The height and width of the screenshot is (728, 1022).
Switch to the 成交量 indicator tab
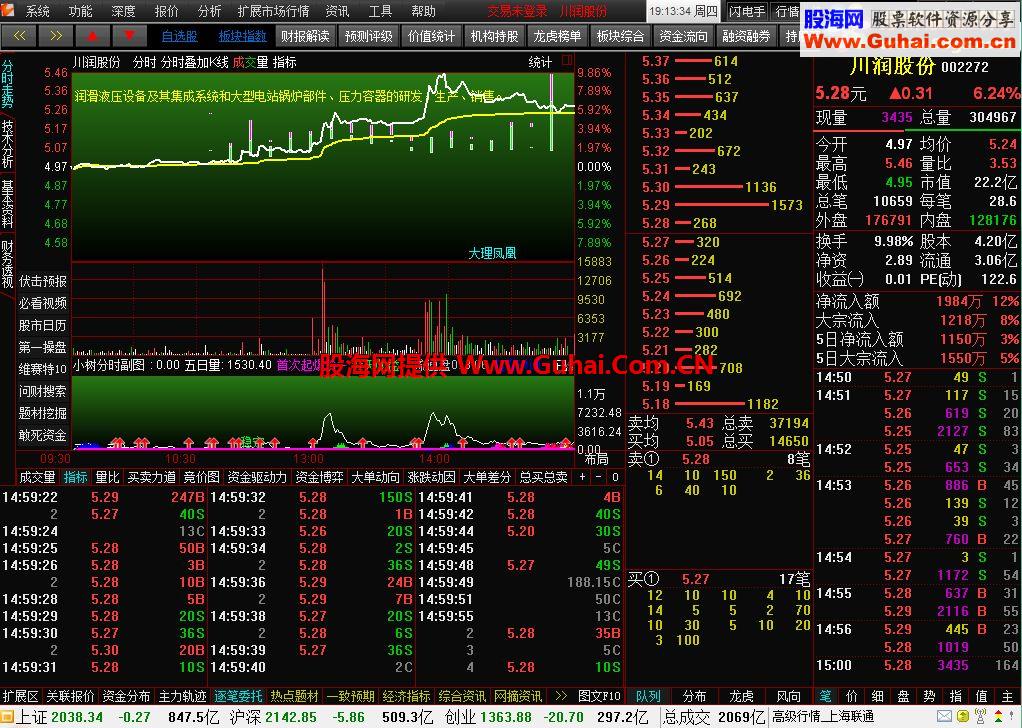coord(37,478)
